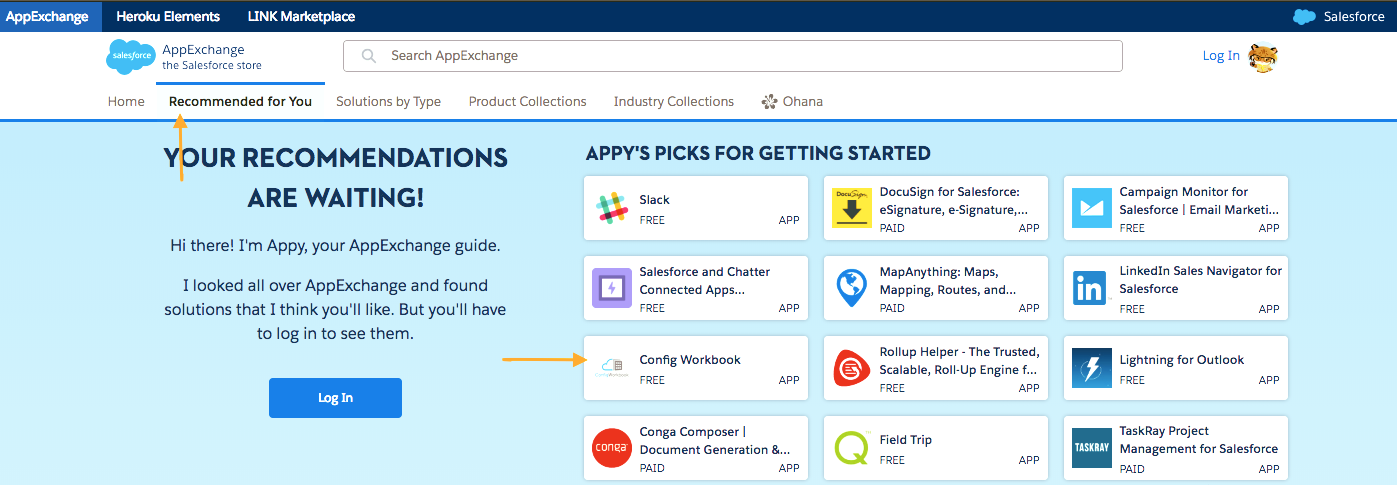Click the blue Log In button
Viewport: 1397px width, 485px height.
[335, 398]
